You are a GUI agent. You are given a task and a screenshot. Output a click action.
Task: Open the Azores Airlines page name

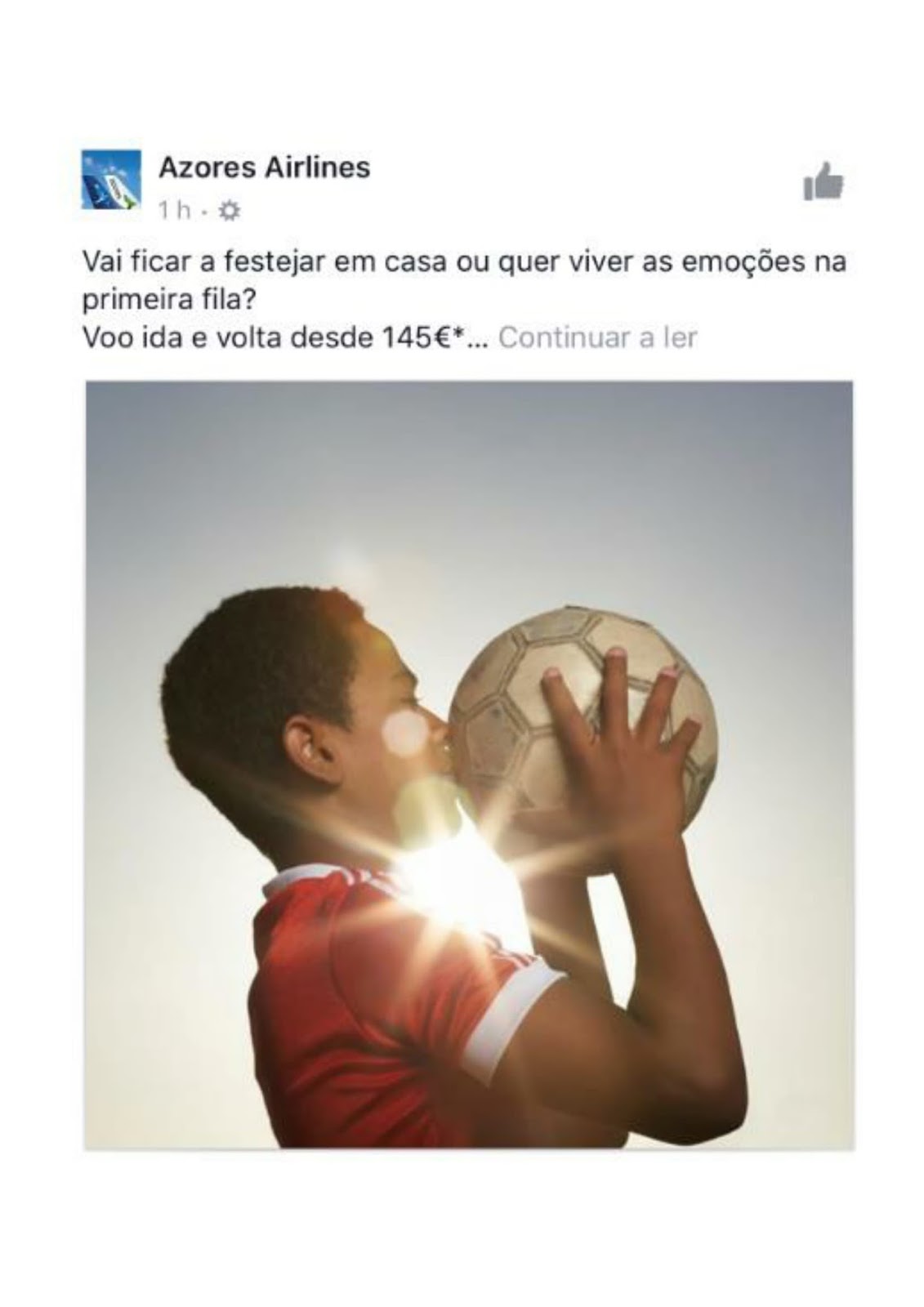point(264,167)
